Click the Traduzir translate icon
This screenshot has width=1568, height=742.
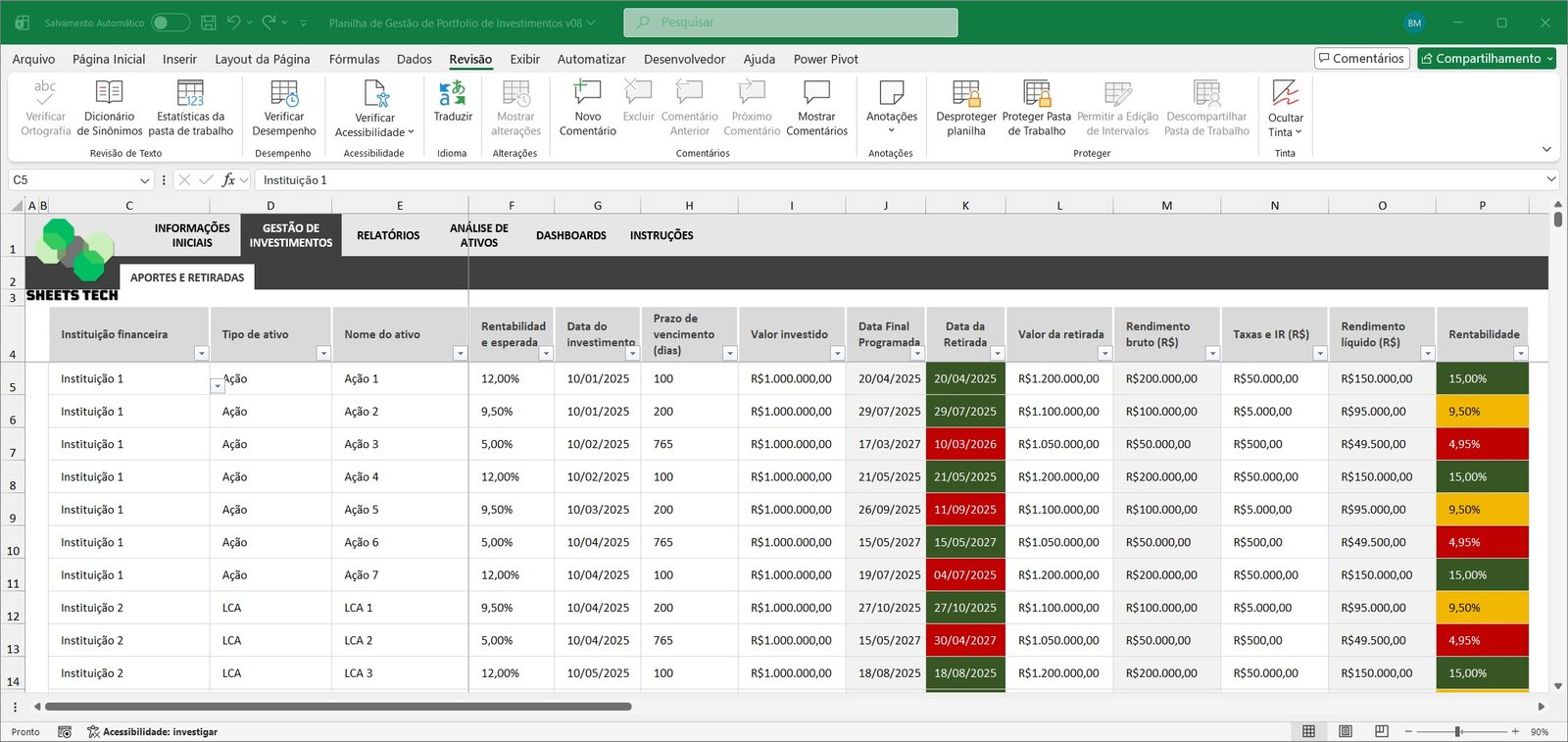click(x=452, y=94)
